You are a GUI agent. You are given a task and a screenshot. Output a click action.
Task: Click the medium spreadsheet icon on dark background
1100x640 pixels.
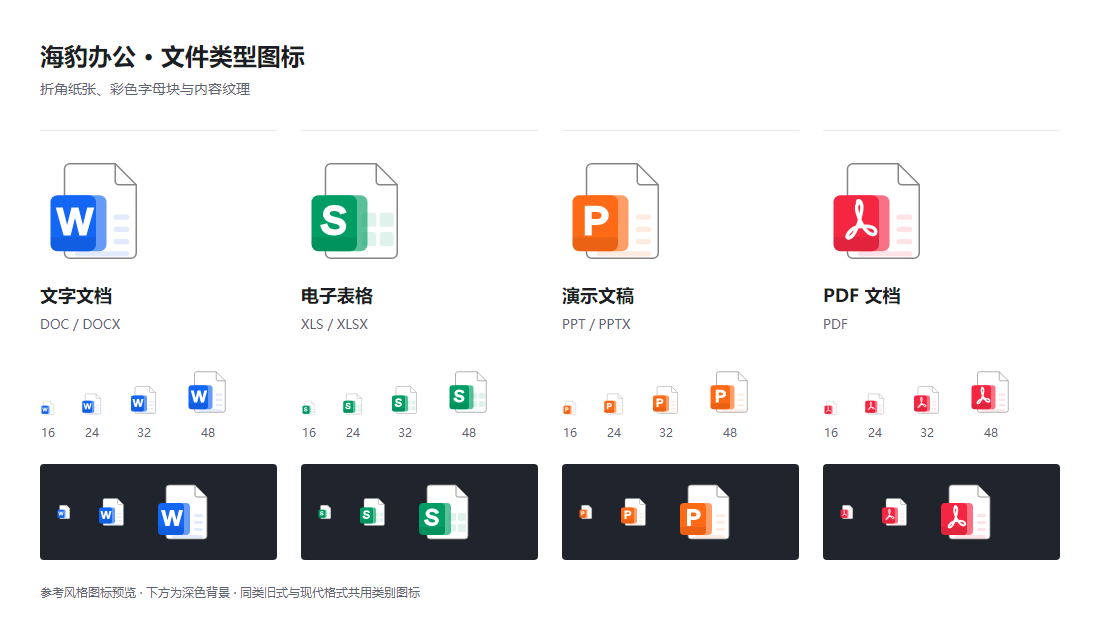tap(373, 512)
